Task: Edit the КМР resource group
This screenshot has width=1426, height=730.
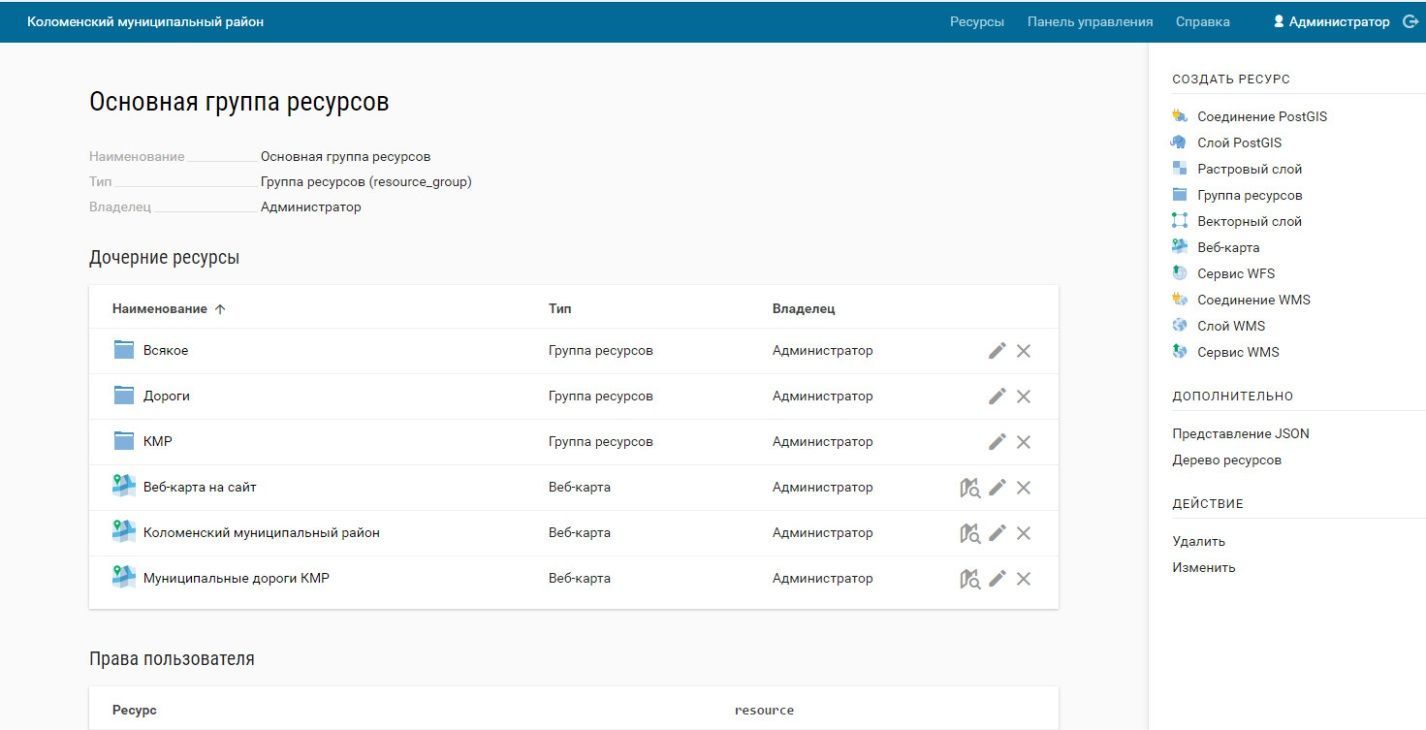Action: 996,442
